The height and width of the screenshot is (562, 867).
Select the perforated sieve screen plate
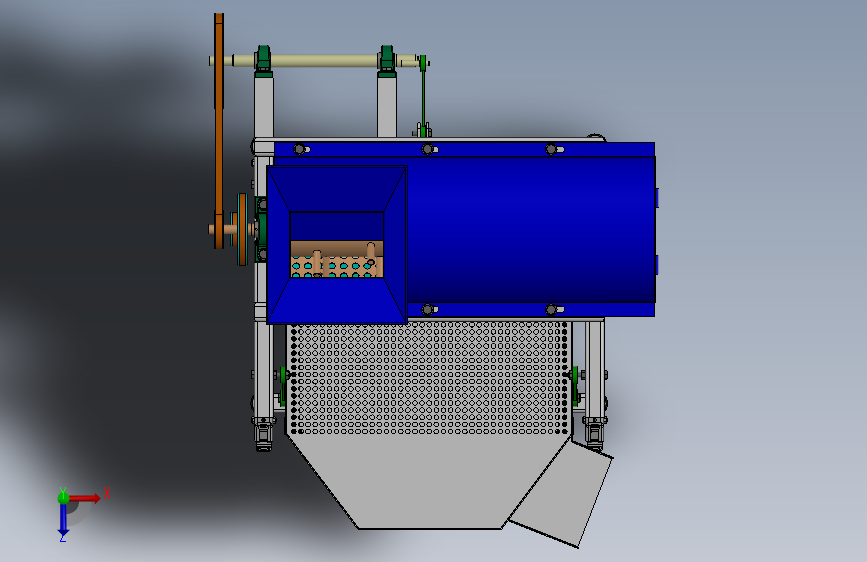[x=429, y=379]
